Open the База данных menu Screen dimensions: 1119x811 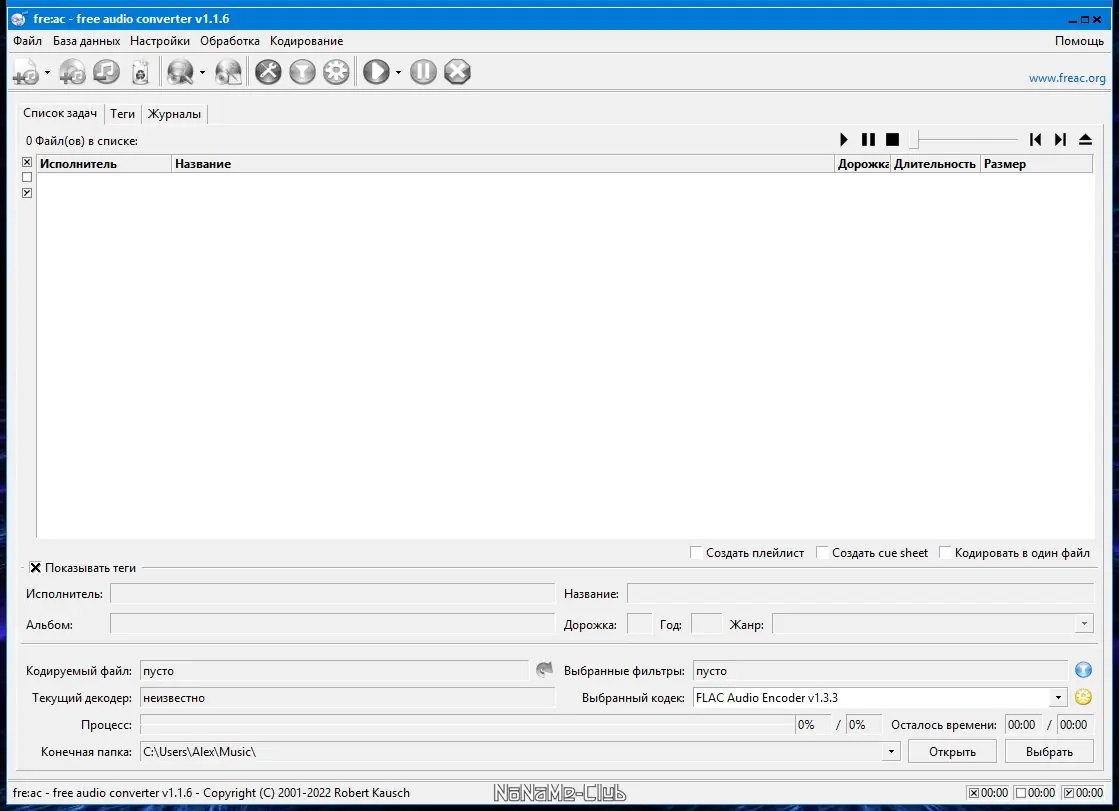pos(86,41)
